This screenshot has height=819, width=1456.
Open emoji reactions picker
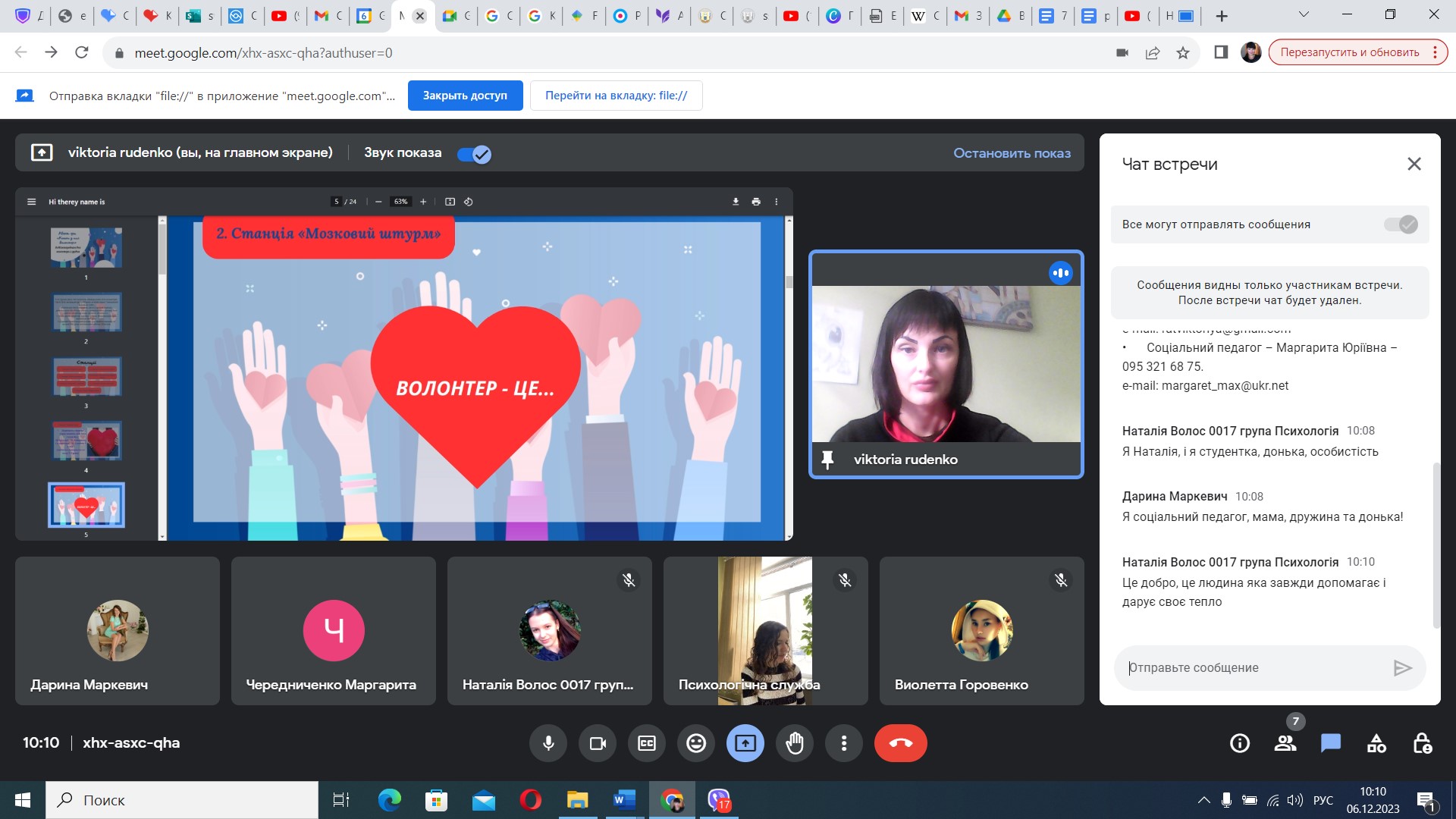[696, 743]
